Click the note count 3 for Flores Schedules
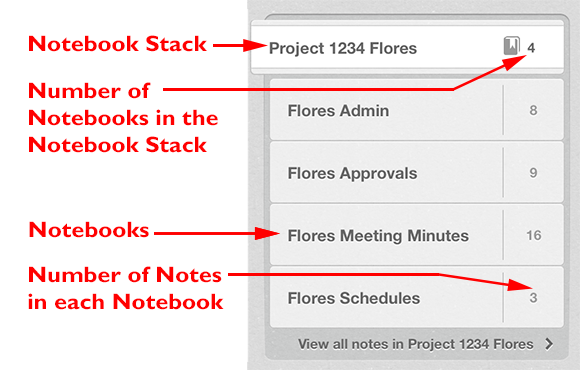This screenshot has width=580, height=370. pyautogui.click(x=533, y=298)
